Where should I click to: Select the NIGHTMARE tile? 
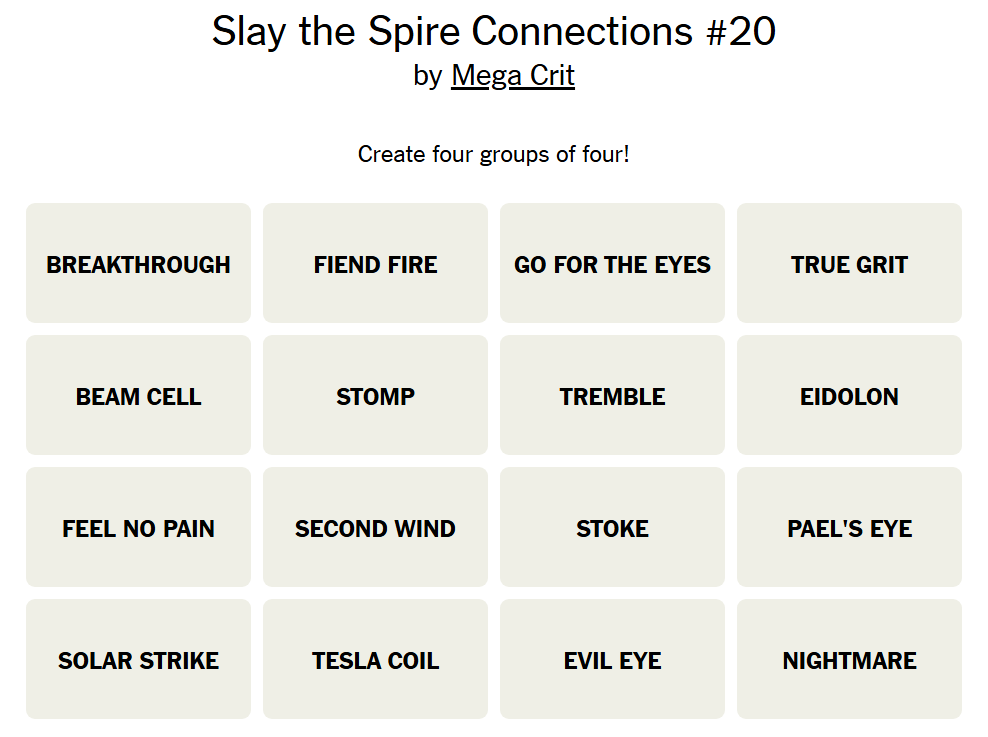849,660
